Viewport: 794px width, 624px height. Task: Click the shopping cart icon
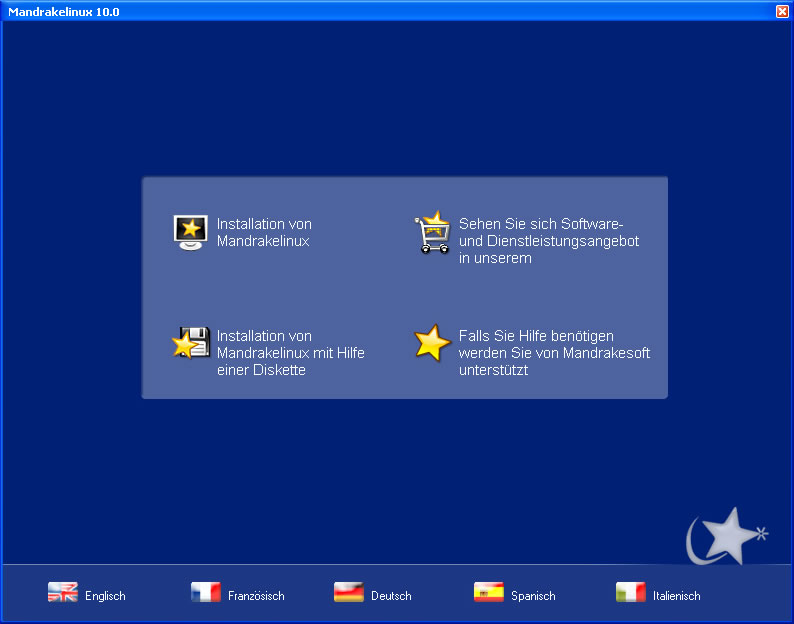432,232
